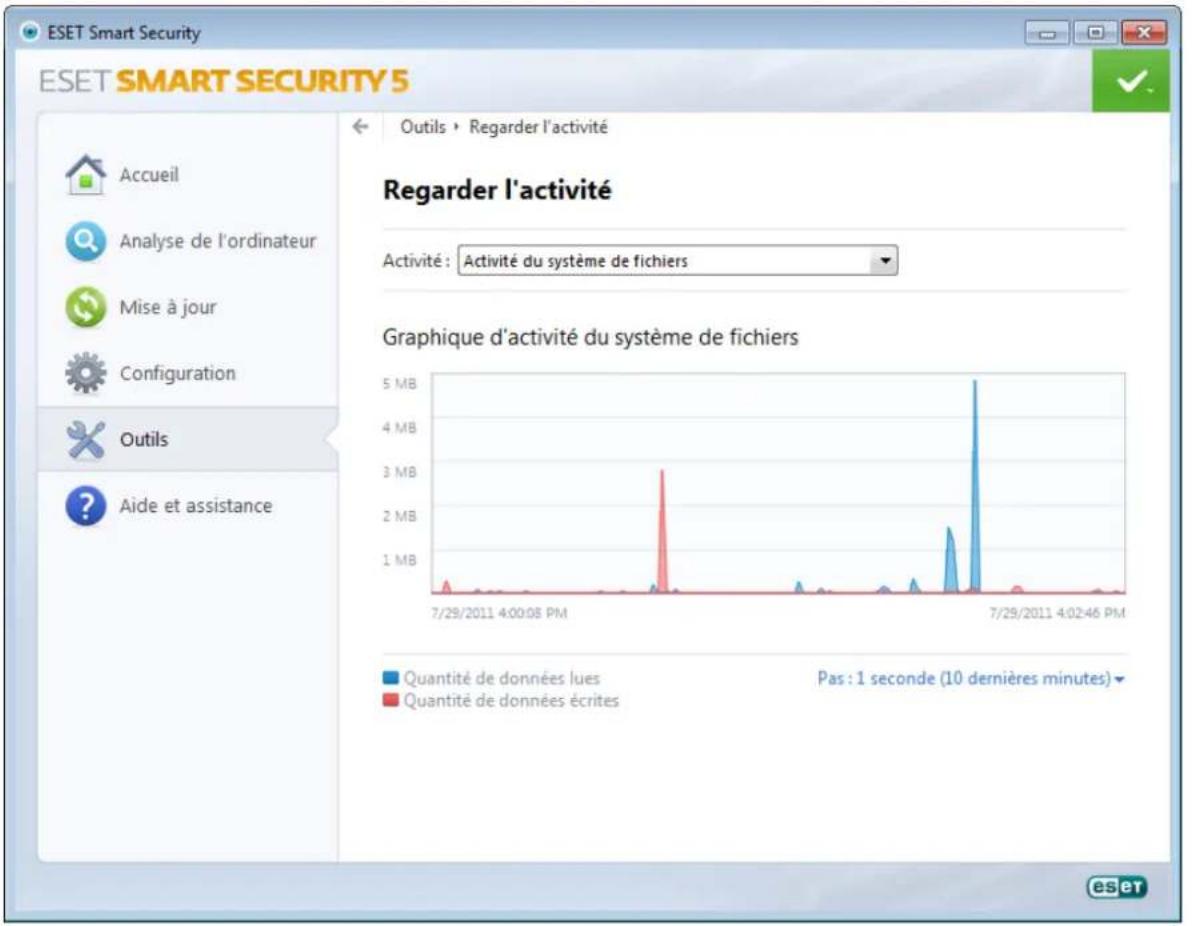This screenshot has height=926, width=1192.
Task: Go to Mise à jour section
Action: coord(189,307)
